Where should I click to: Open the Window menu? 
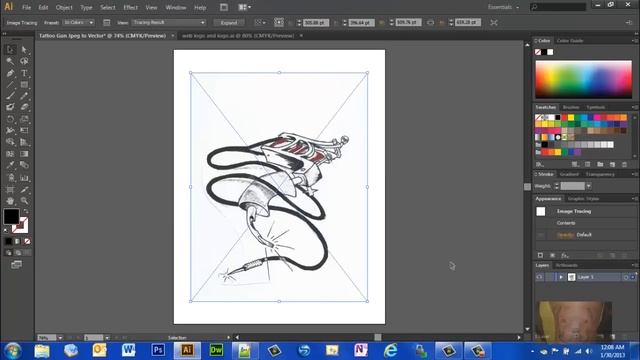(176, 7)
